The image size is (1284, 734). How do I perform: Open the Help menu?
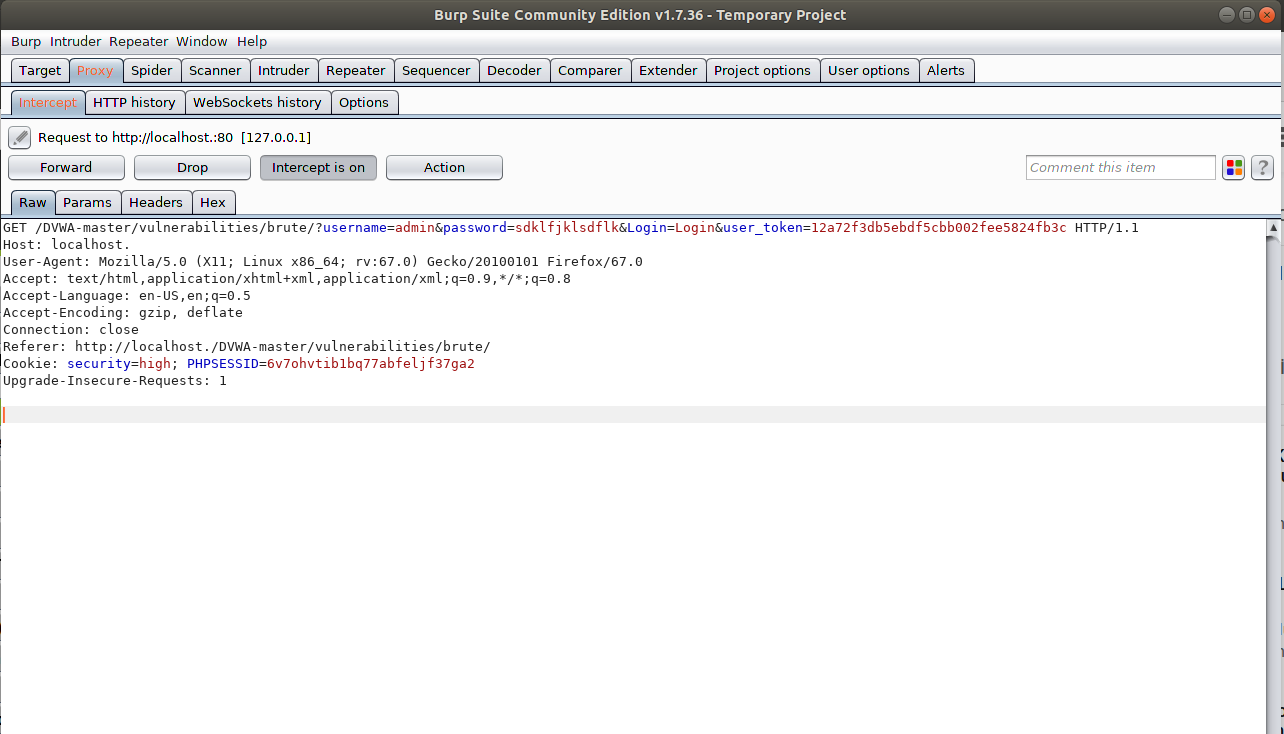[x=252, y=41]
